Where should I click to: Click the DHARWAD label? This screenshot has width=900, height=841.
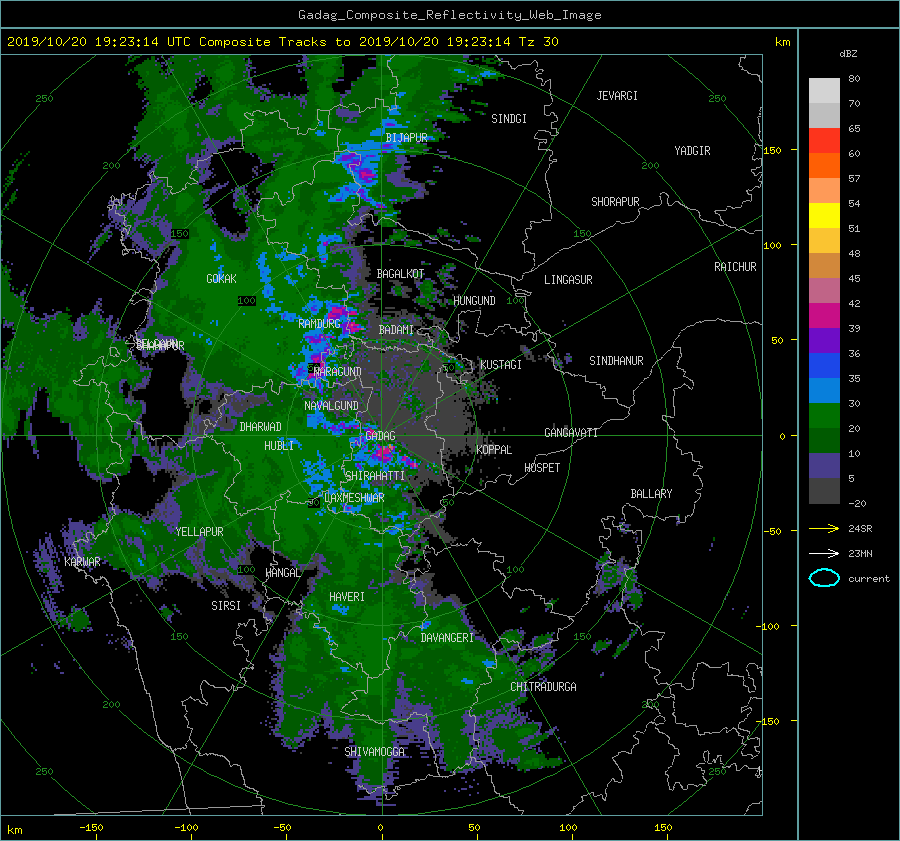(x=260, y=427)
